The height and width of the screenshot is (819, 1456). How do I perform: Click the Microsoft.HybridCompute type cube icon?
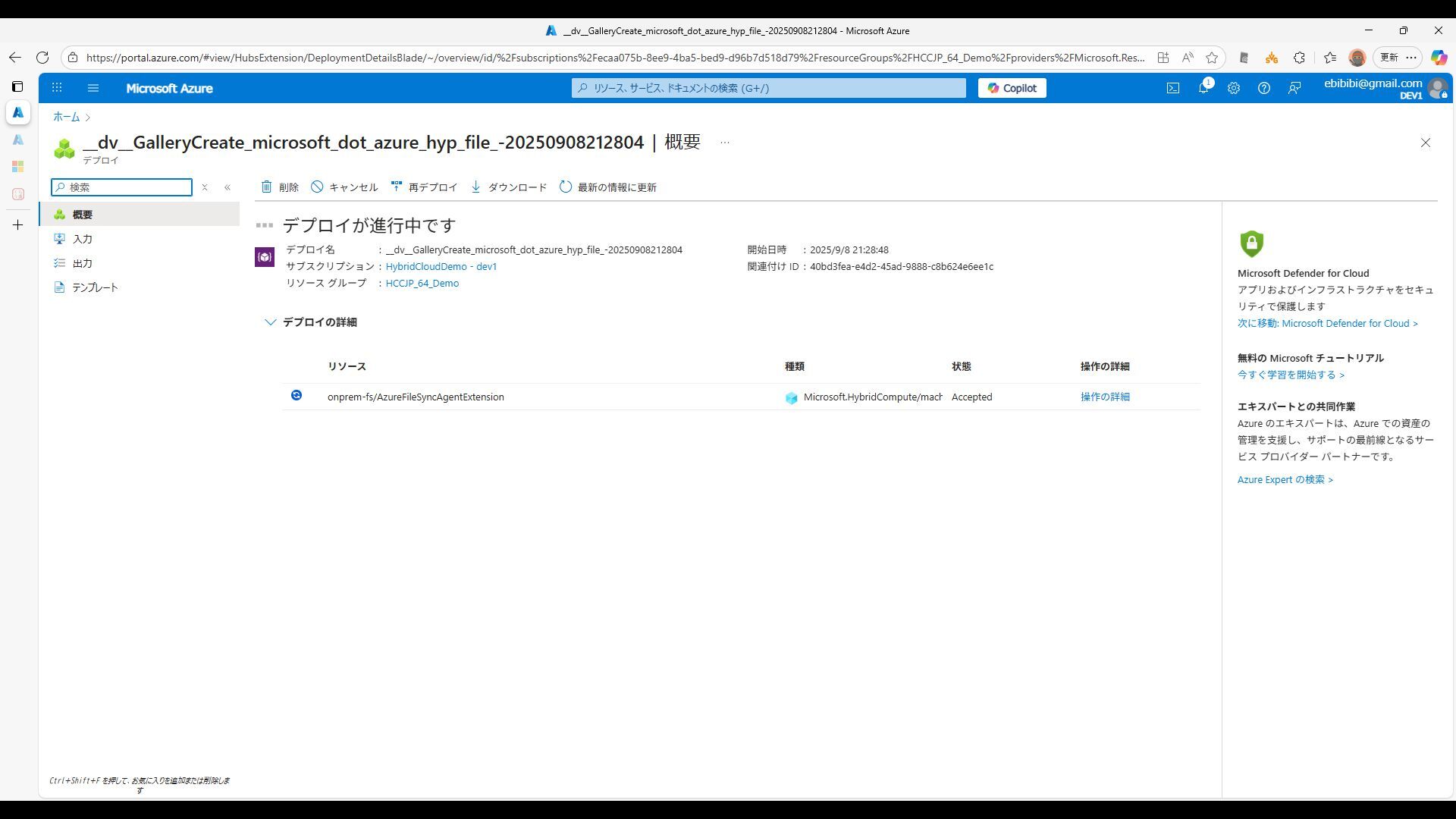(x=792, y=397)
